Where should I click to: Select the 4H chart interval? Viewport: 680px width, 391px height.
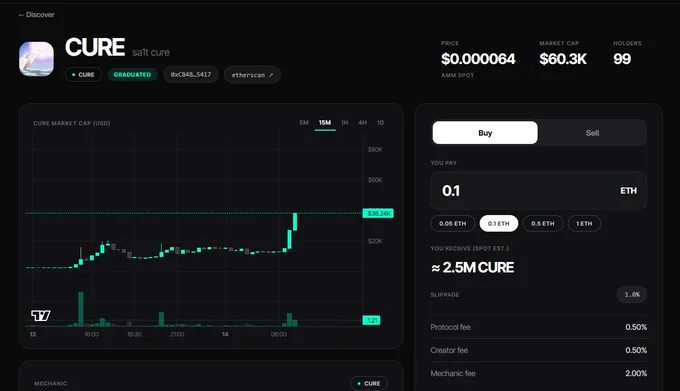point(363,123)
